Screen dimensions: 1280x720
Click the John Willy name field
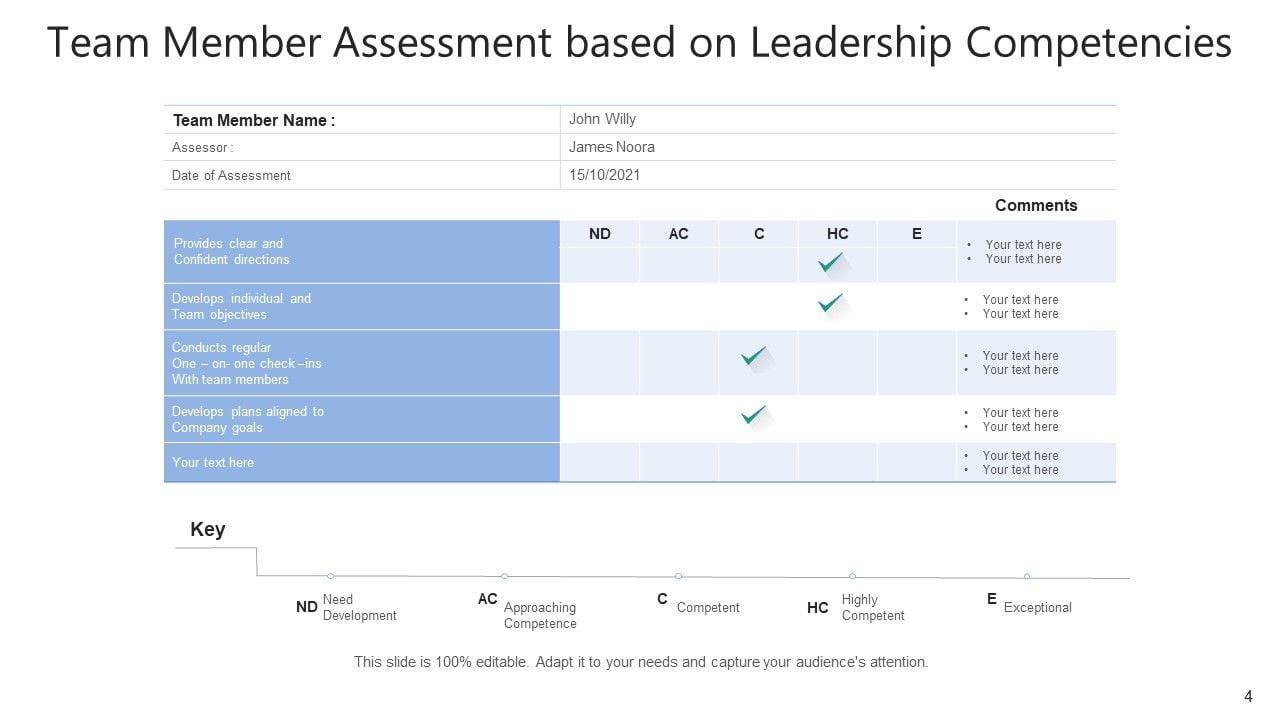[x=603, y=119]
